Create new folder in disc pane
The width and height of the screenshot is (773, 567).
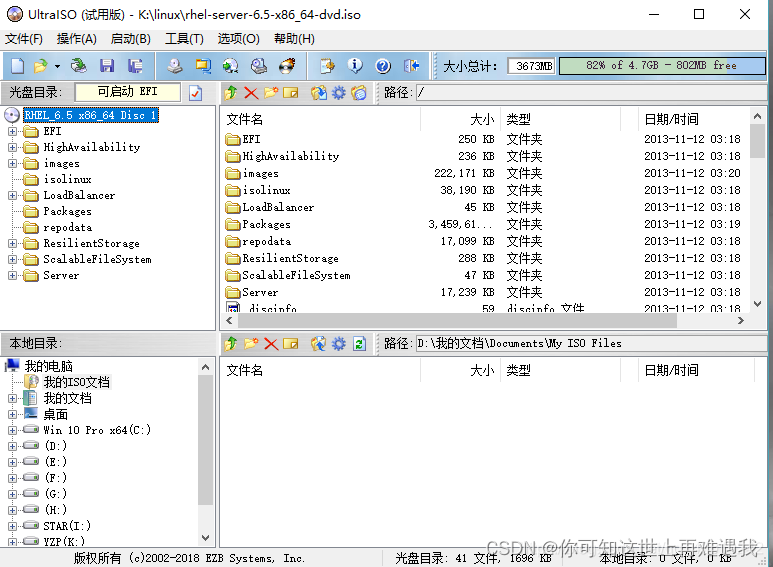click(x=271, y=93)
